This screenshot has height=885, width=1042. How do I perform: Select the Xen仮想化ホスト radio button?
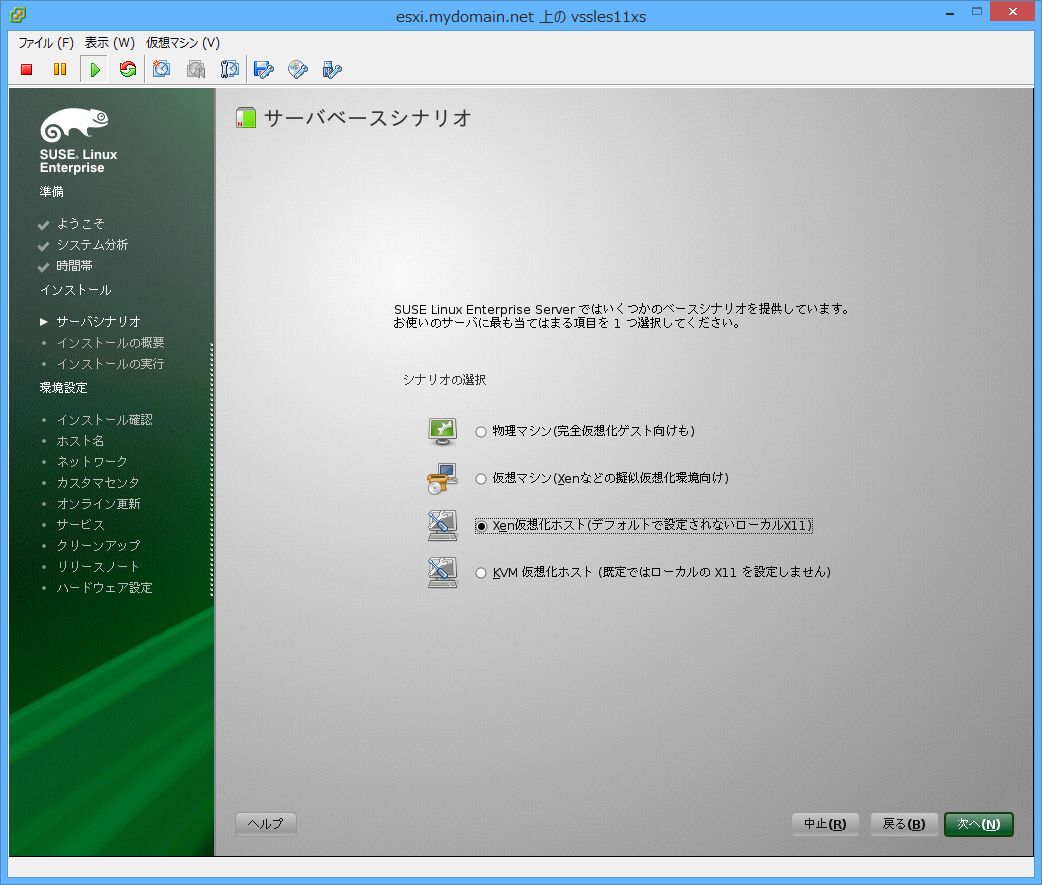[481, 526]
